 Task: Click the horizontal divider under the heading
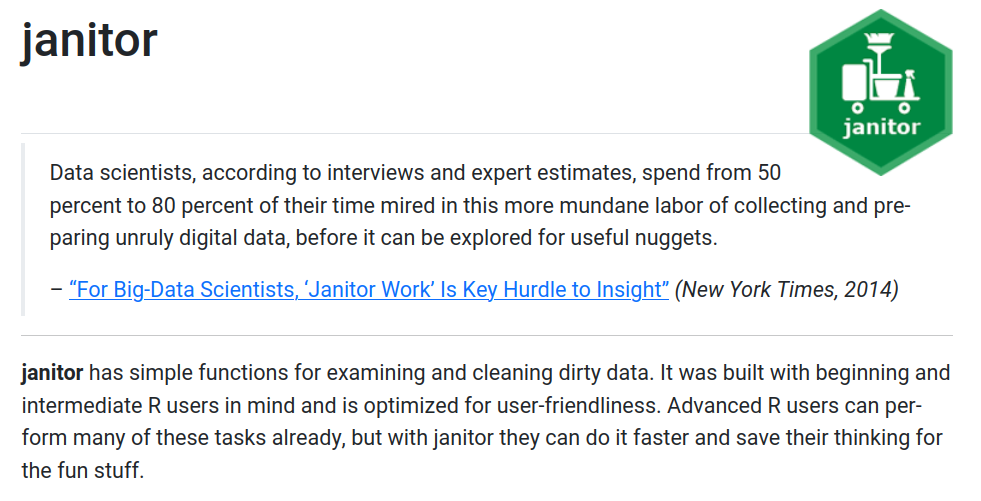point(400,133)
